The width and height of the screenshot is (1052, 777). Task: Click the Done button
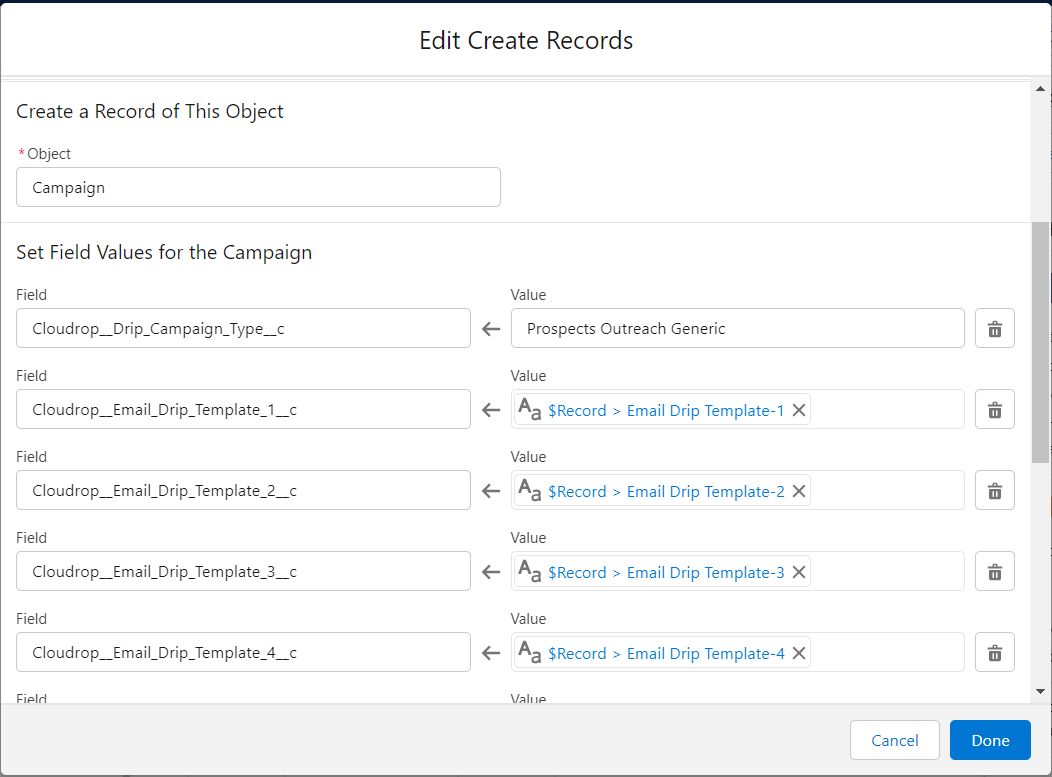990,740
